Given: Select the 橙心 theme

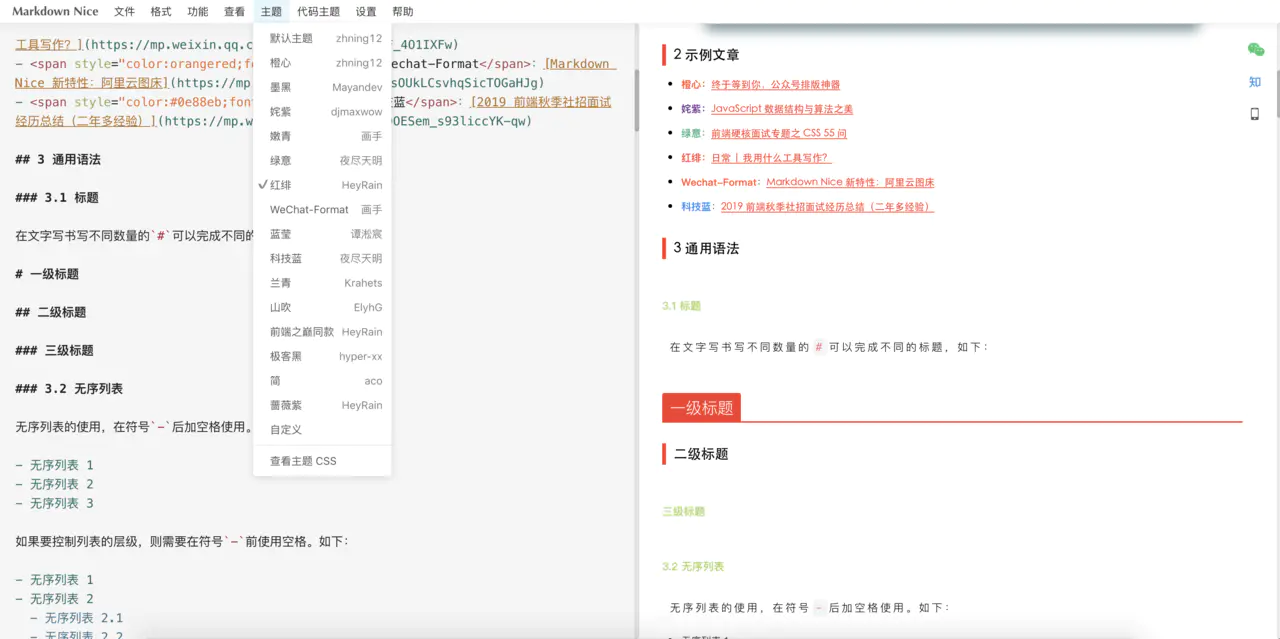Looking at the screenshot, I should (322, 63).
